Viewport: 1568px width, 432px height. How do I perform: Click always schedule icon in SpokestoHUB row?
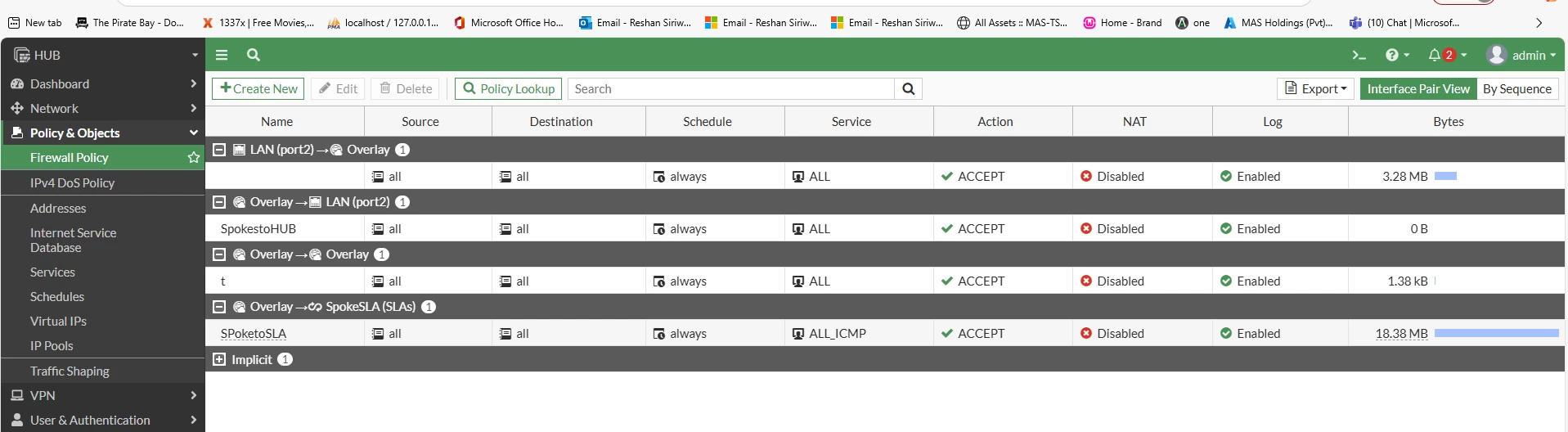[x=658, y=229]
